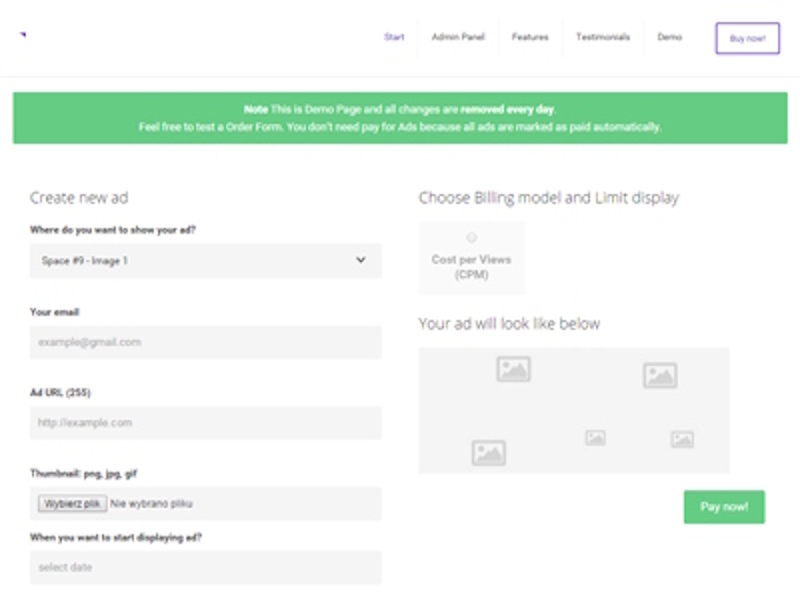The image size is (800, 600).
Task: Click the small rightmost image placeholder icon
Action: click(x=682, y=439)
